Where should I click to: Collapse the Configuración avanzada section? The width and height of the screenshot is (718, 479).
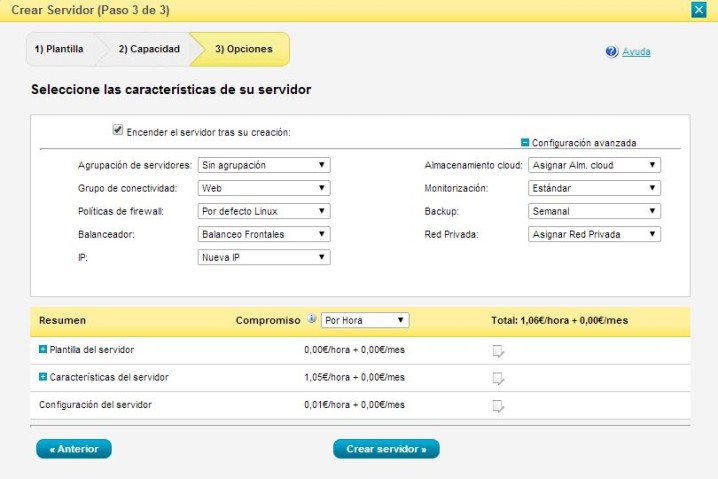pos(525,143)
